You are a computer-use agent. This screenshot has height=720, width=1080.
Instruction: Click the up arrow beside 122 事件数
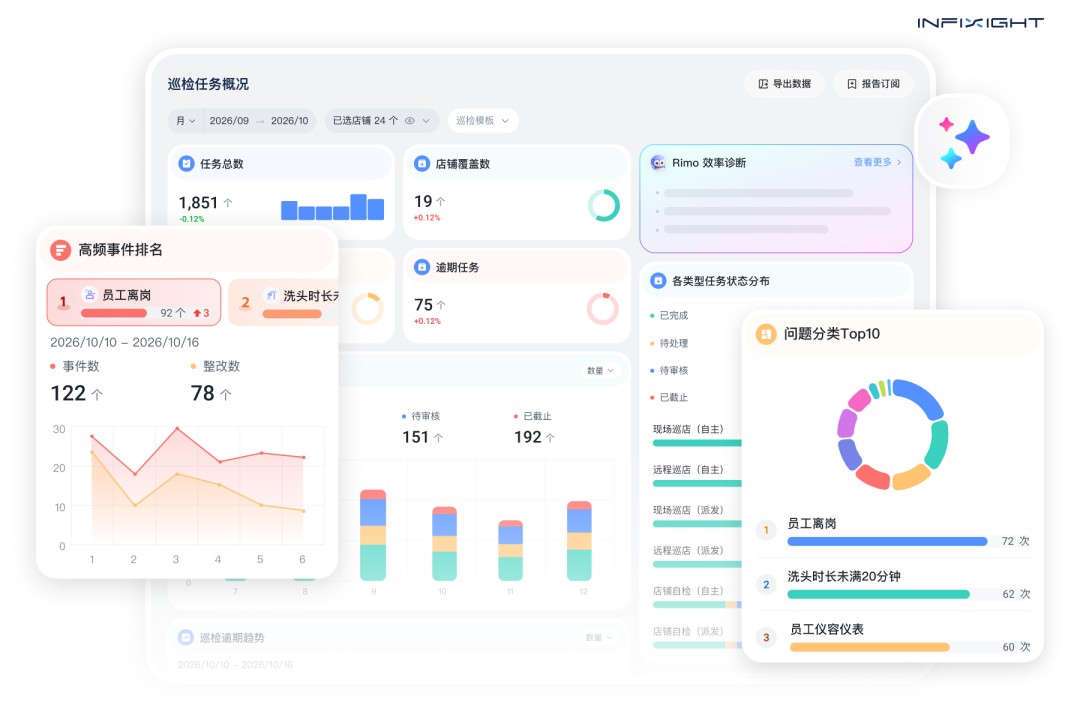(97, 394)
